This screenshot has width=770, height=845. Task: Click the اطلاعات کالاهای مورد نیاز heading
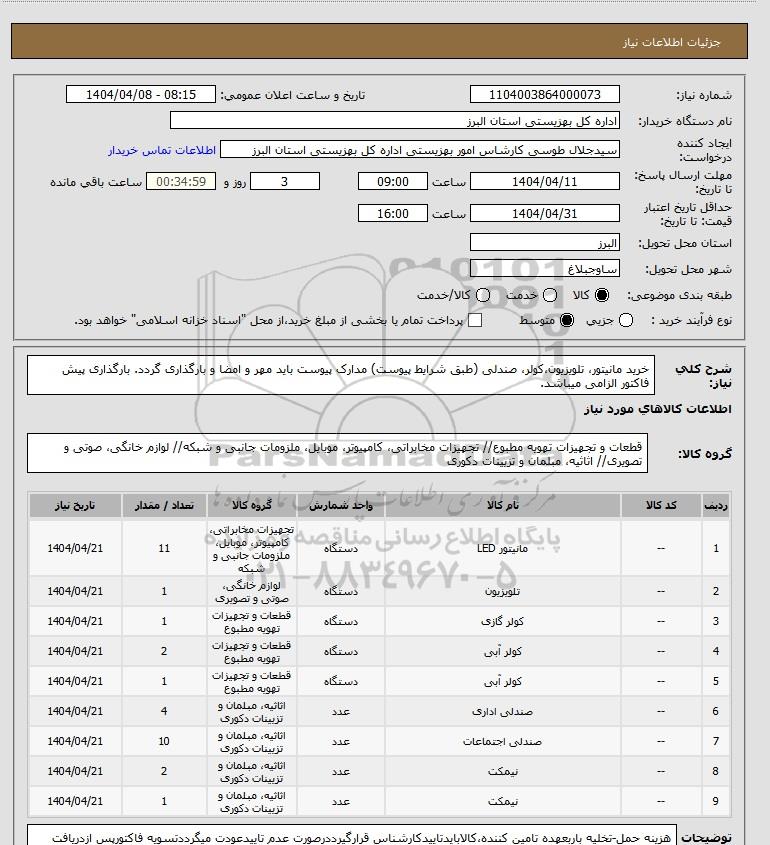(658, 410)
